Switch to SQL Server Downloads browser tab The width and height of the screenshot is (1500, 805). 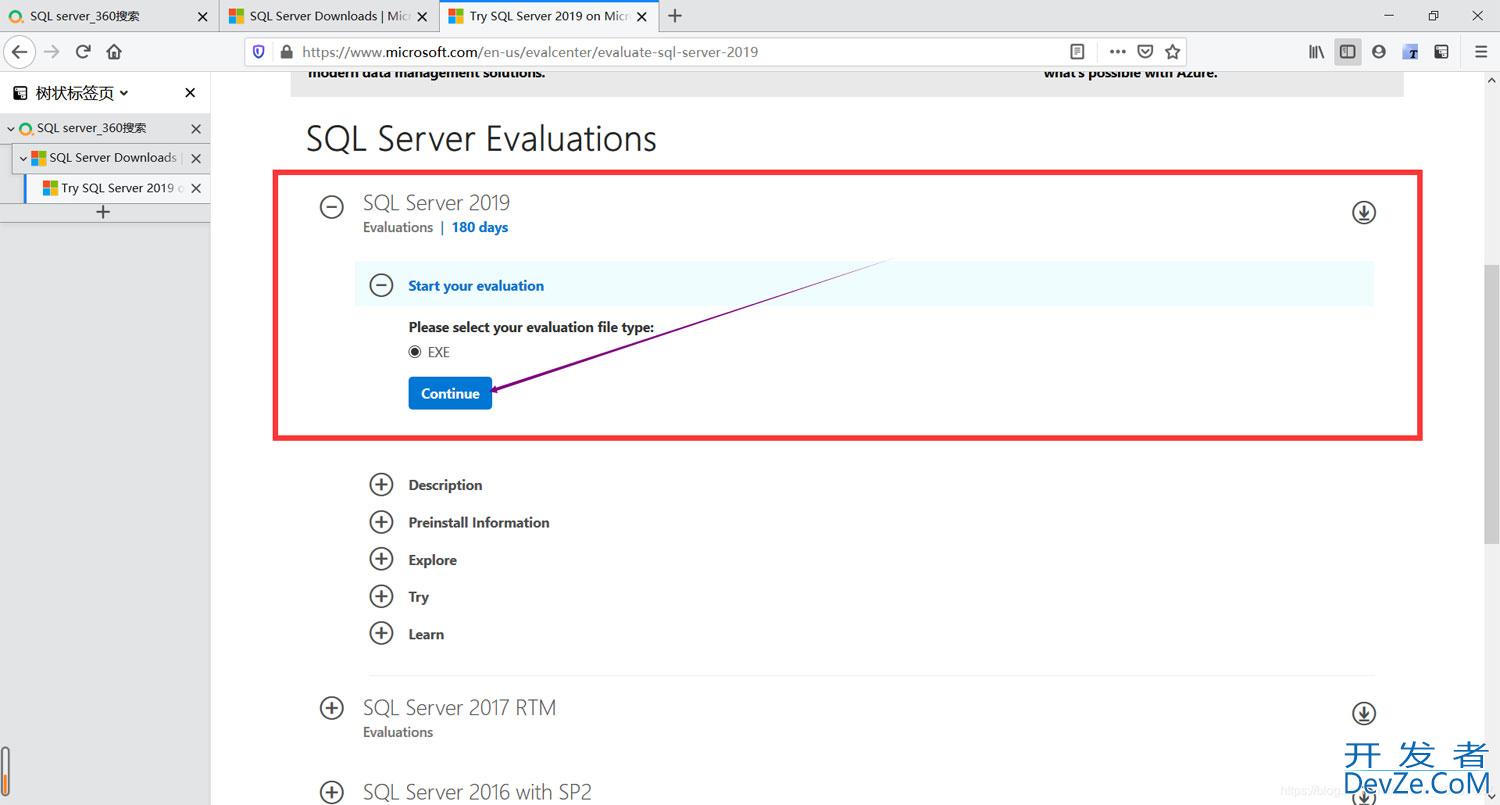(329, 16)
